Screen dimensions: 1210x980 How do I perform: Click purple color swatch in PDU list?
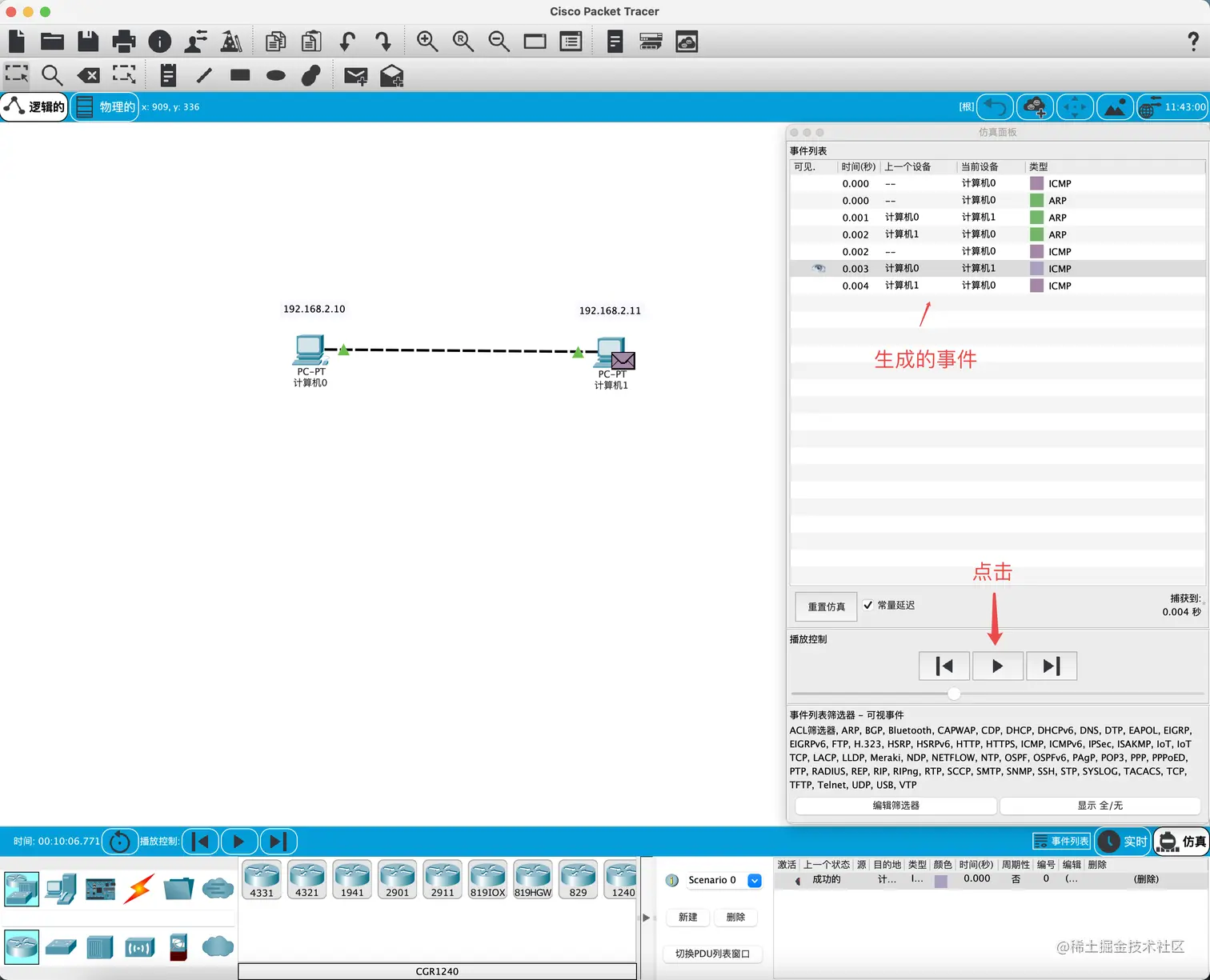click(941, 880)
